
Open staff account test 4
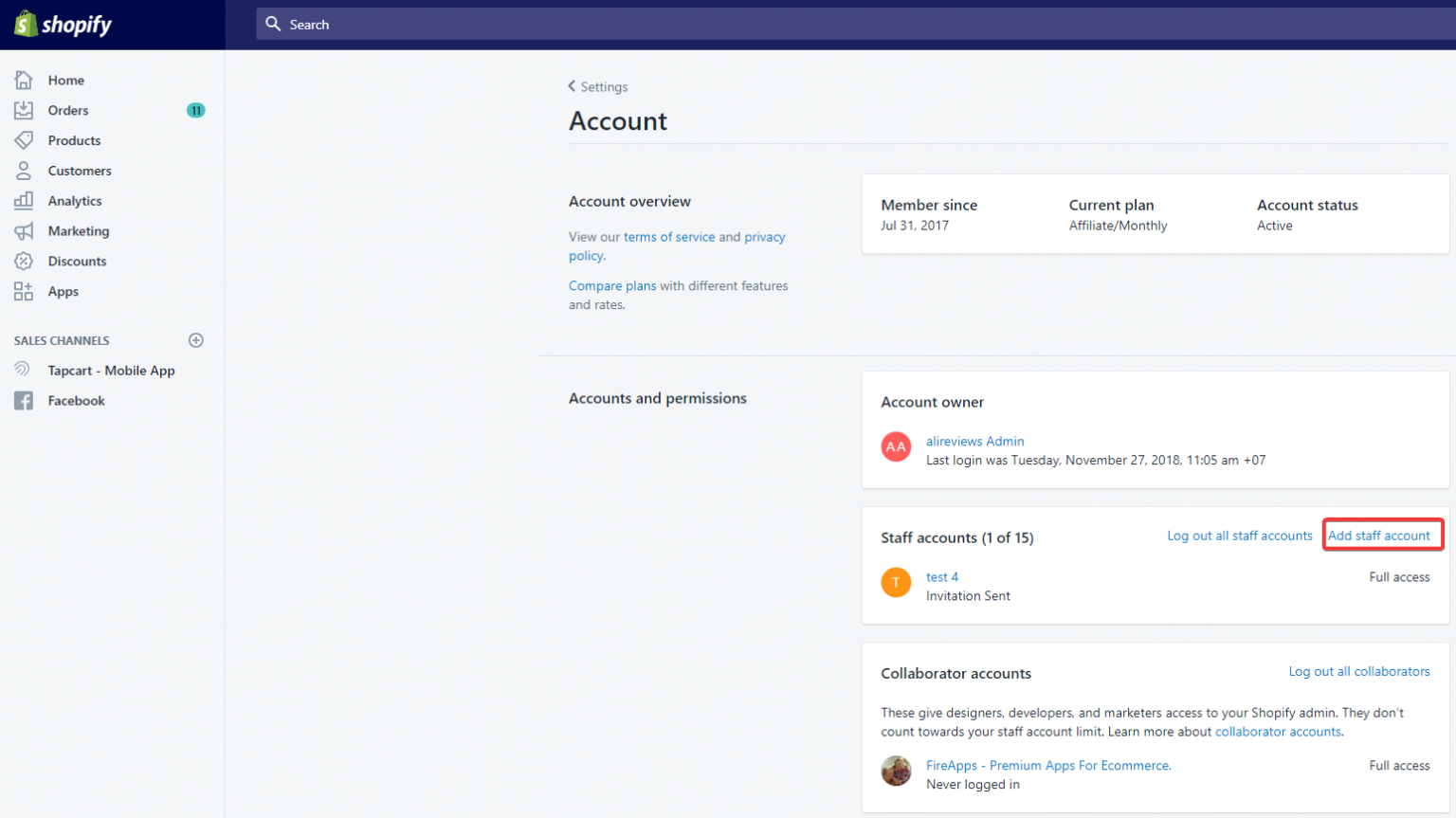click(941, 576)
